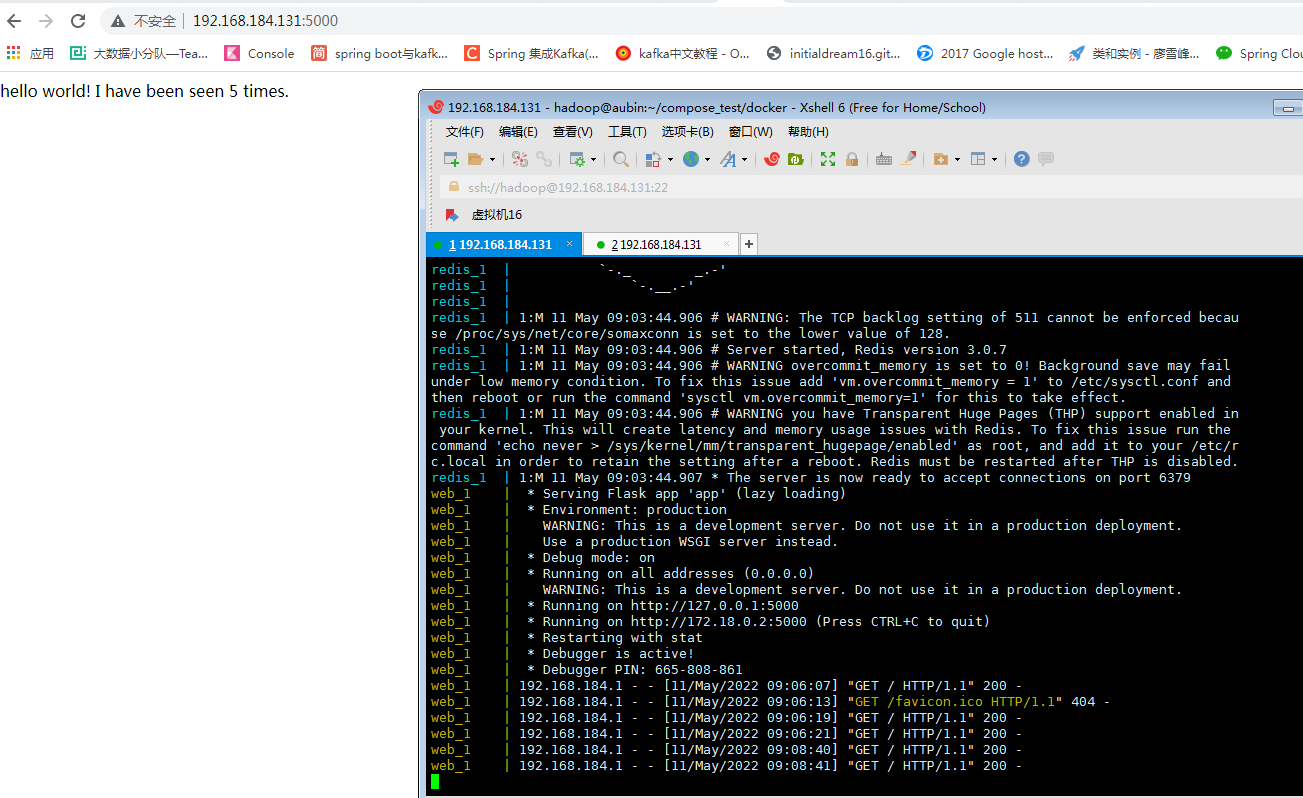This screenshot has height=798, width=1303.
Task: Expand the dropdown arrow next to Properties gear icon
Action: click(x=593, y=160)
